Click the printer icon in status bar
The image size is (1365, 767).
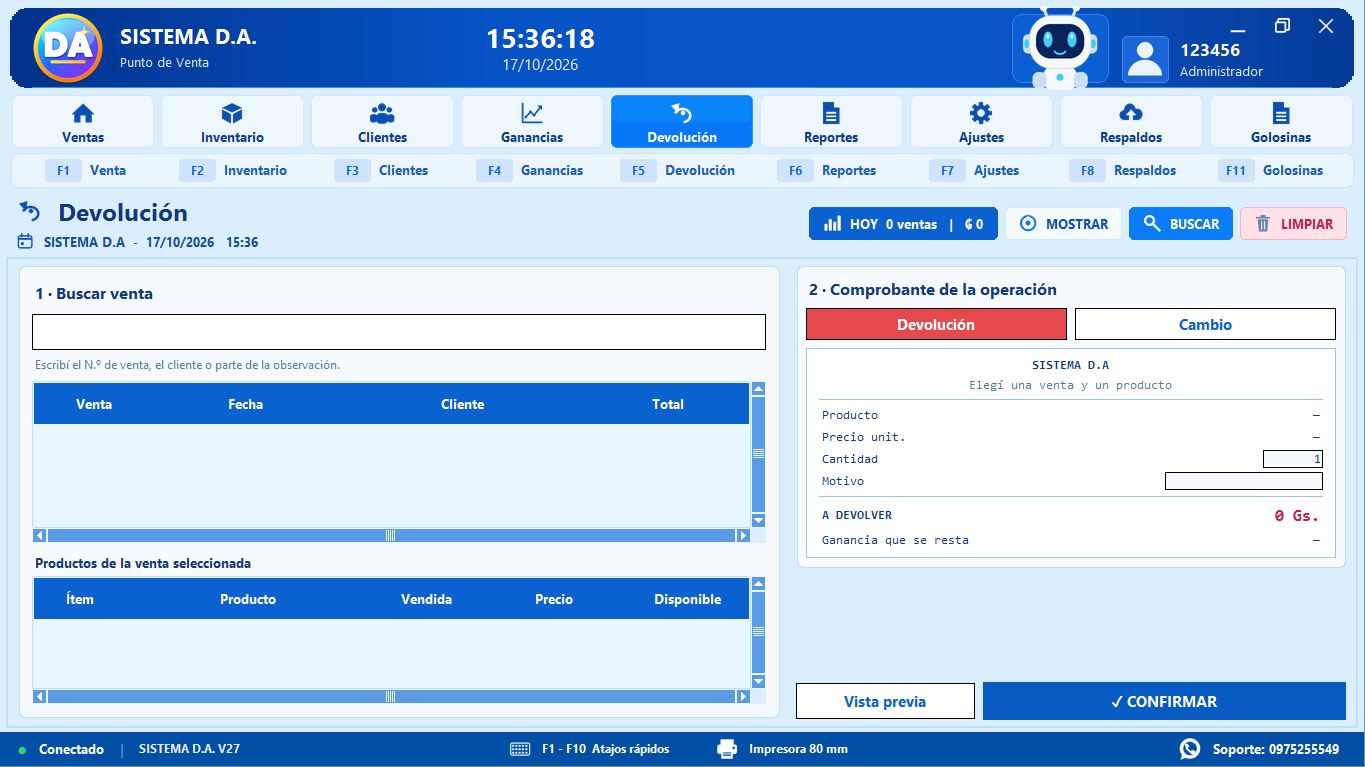[727, 749]
